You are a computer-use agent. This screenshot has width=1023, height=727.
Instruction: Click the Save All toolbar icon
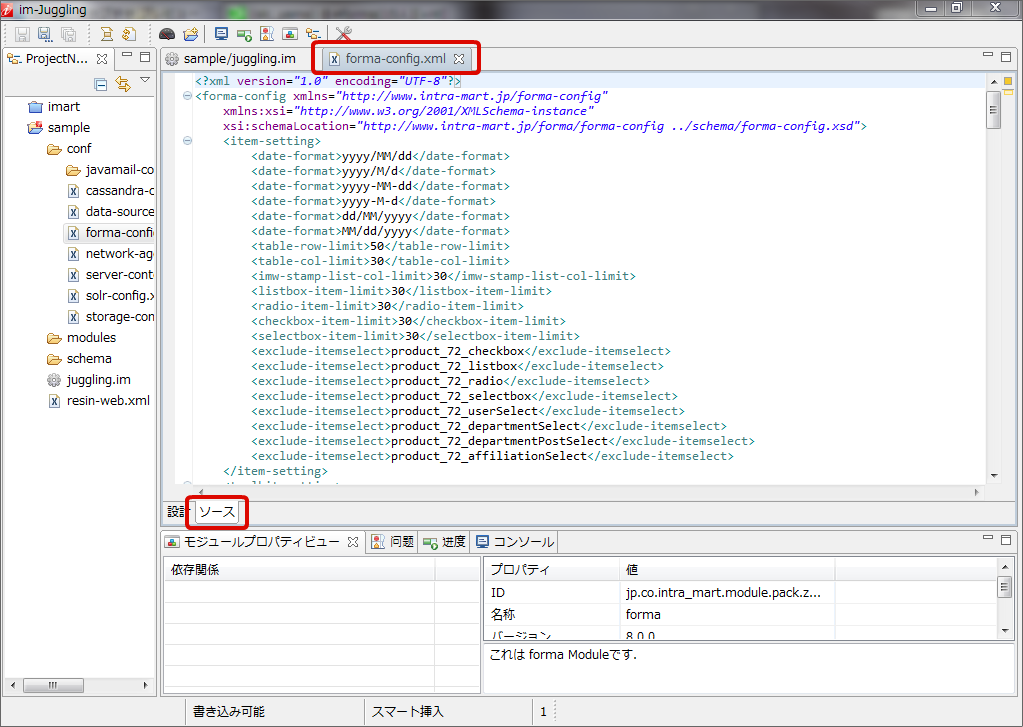[x=68, y=34]
